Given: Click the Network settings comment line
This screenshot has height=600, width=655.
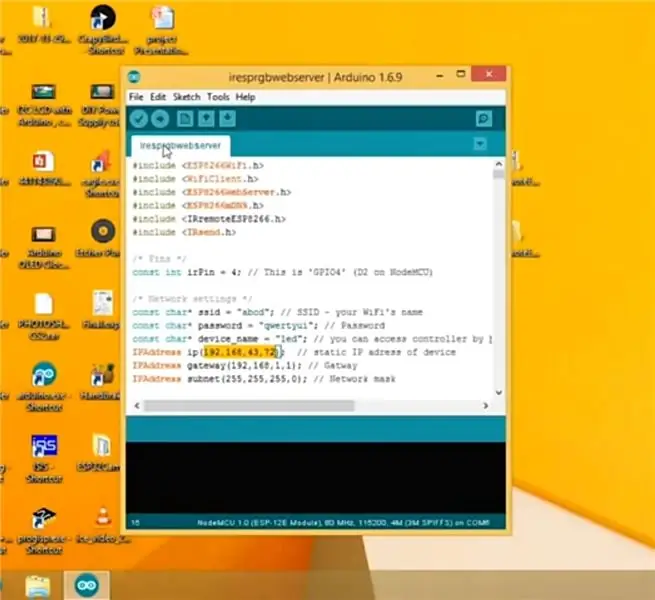Looking at the screenshot, I should click(x=193, y=299).
